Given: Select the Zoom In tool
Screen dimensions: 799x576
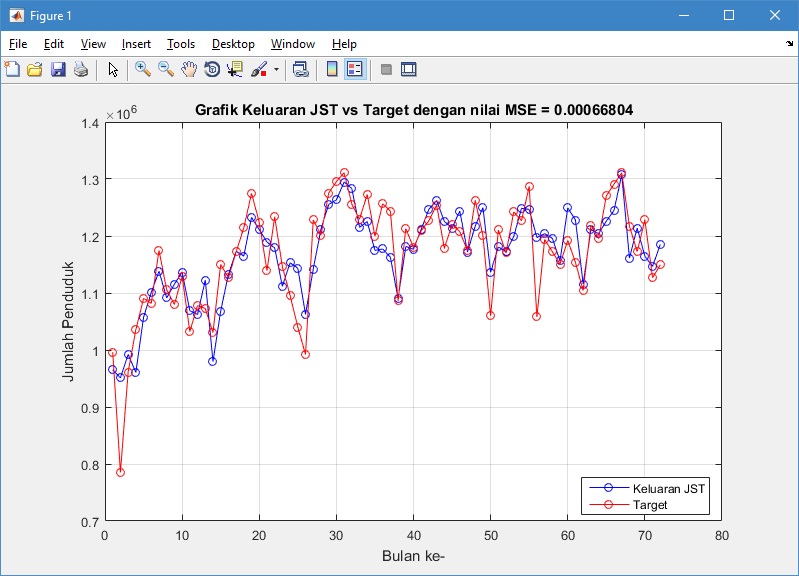Looking at the screenshot, I should [x=143, y=69].
